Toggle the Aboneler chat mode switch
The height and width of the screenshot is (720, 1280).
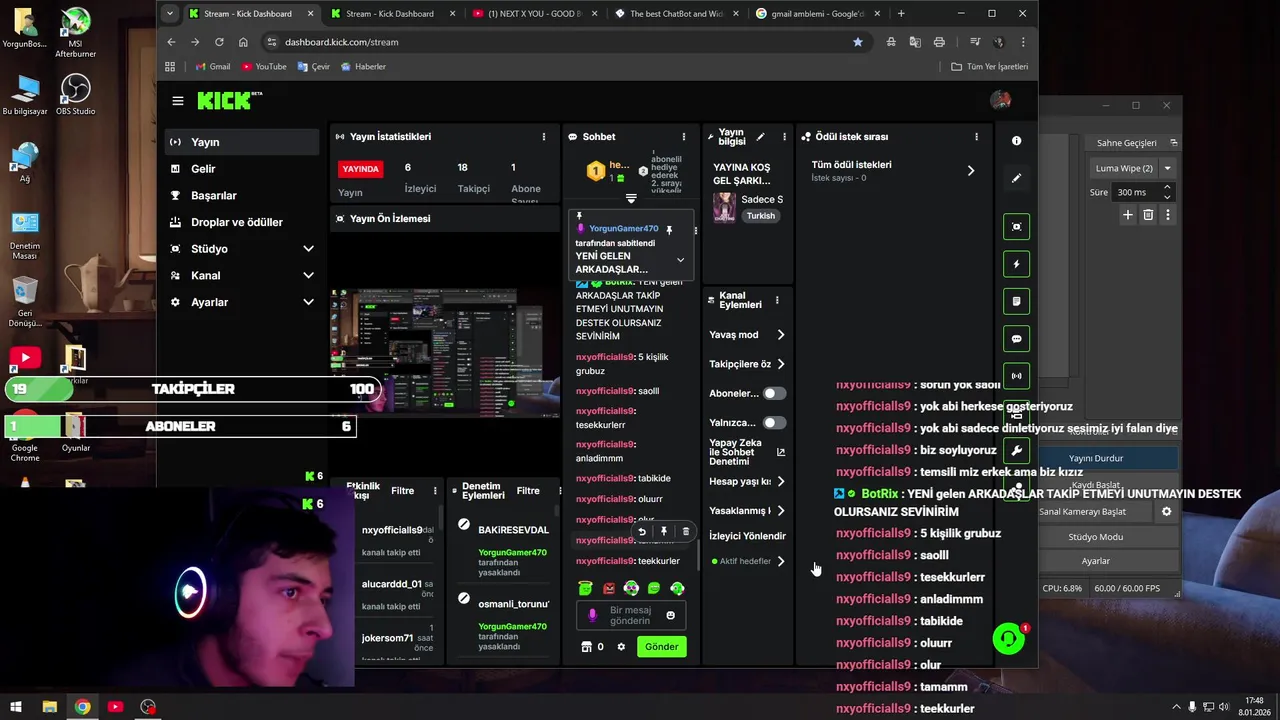click(774, 393)
